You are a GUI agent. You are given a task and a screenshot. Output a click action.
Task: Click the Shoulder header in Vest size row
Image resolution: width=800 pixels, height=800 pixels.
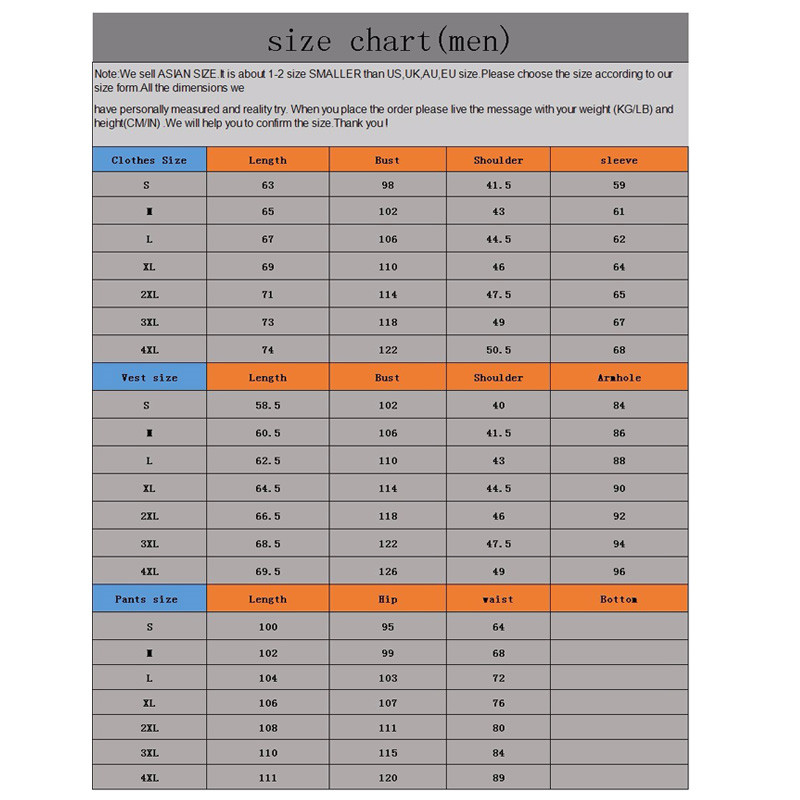[498, 378]
